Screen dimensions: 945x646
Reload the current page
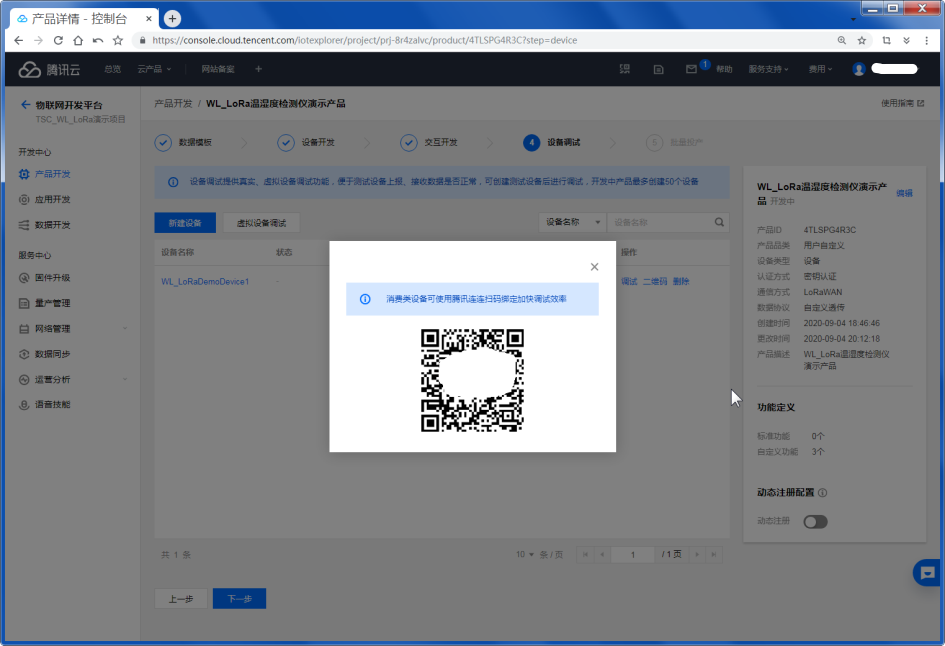coord(58,40)
